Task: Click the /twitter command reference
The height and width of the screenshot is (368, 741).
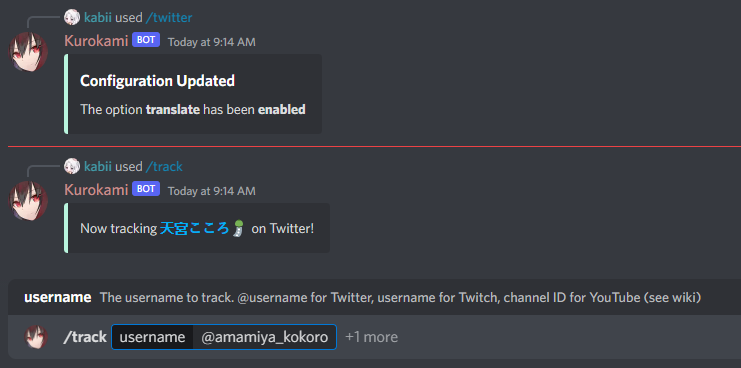Action: [169, 18]
